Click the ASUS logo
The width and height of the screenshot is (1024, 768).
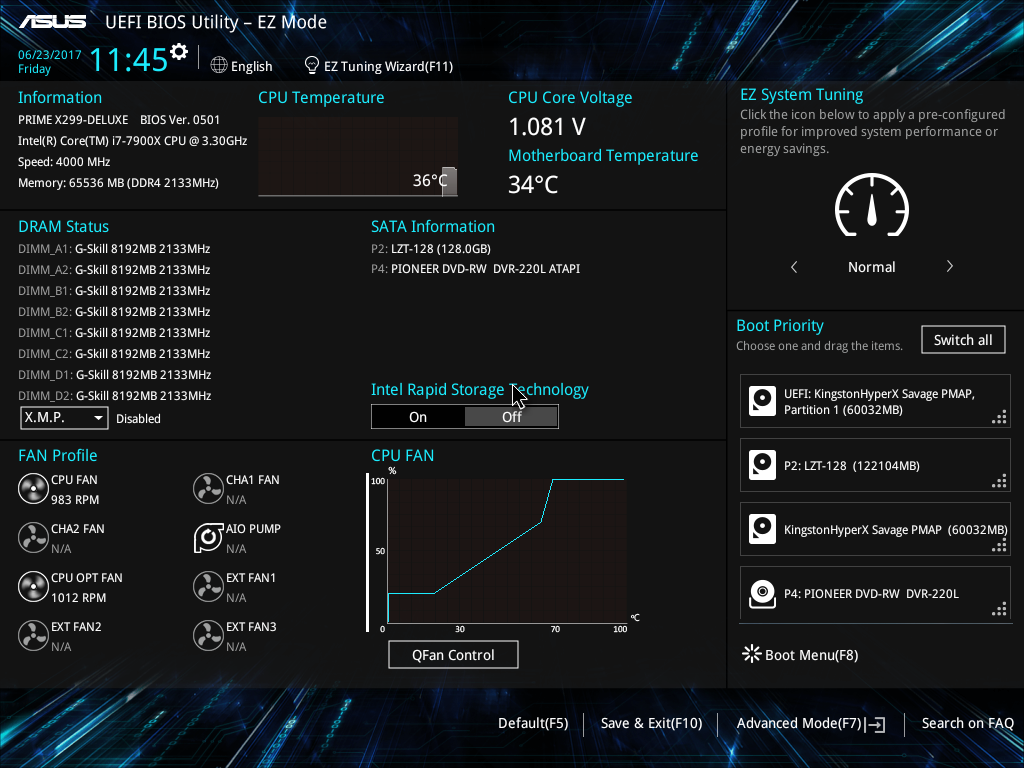click(52, 22)
